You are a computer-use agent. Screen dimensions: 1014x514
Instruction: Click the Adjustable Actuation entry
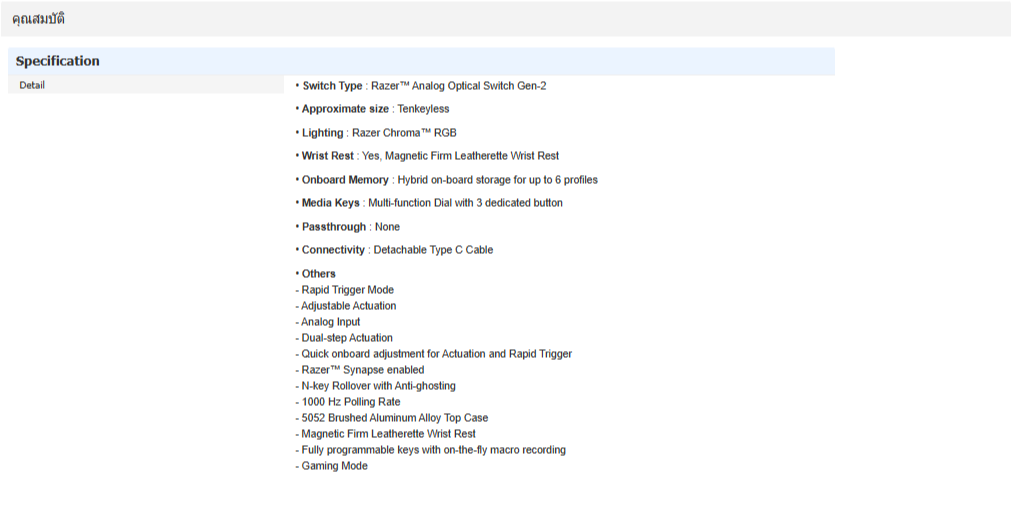[x=346, y=306]
